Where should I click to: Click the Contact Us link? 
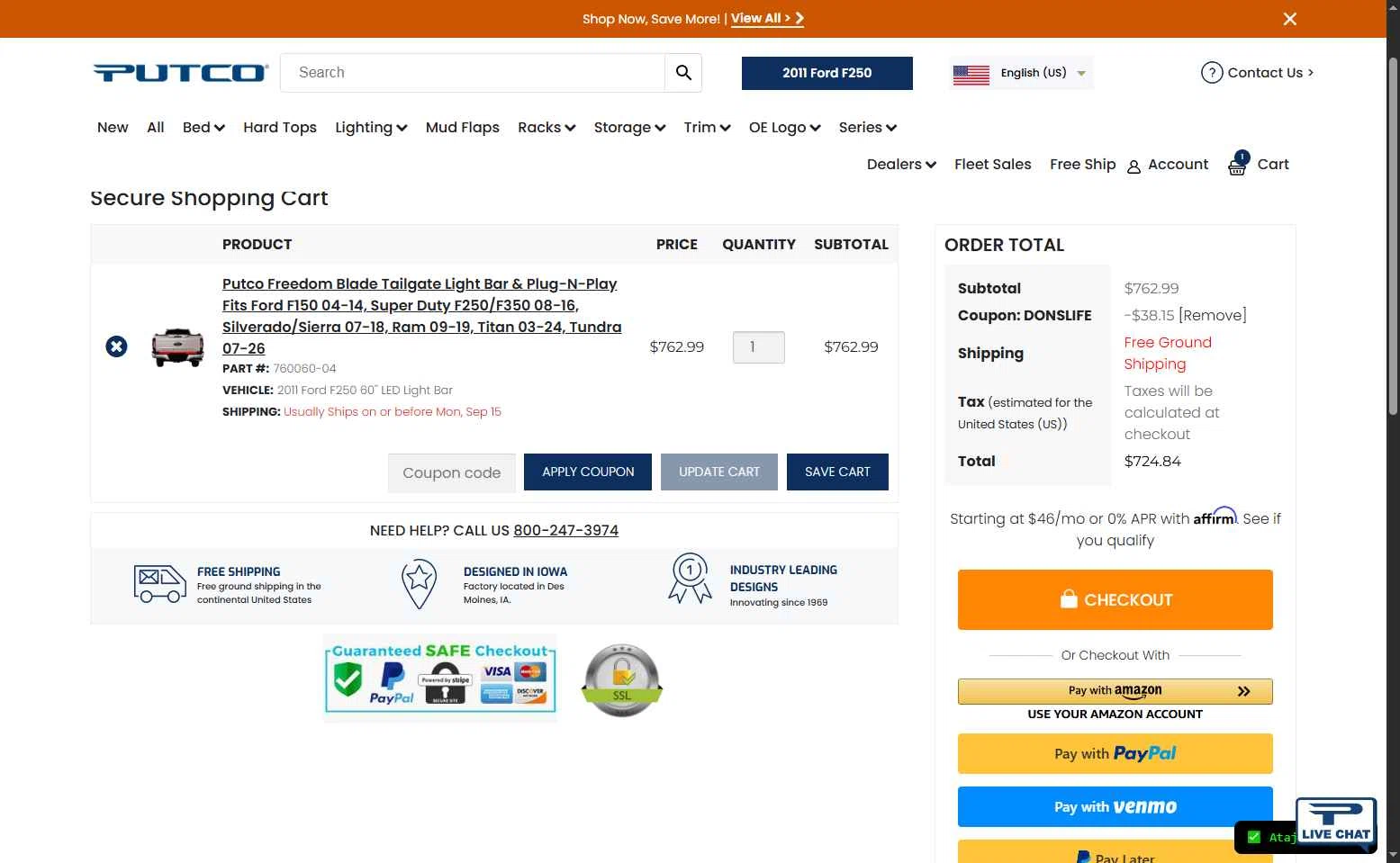(1269, 73)
